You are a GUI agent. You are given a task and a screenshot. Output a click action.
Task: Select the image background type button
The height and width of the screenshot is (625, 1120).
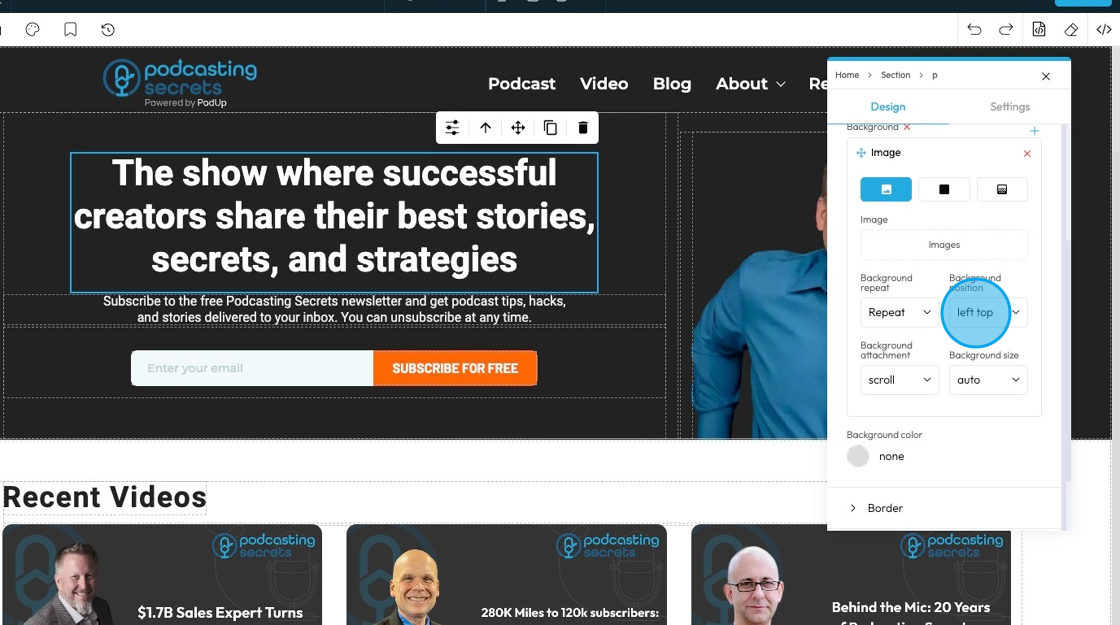pos(886,189)
